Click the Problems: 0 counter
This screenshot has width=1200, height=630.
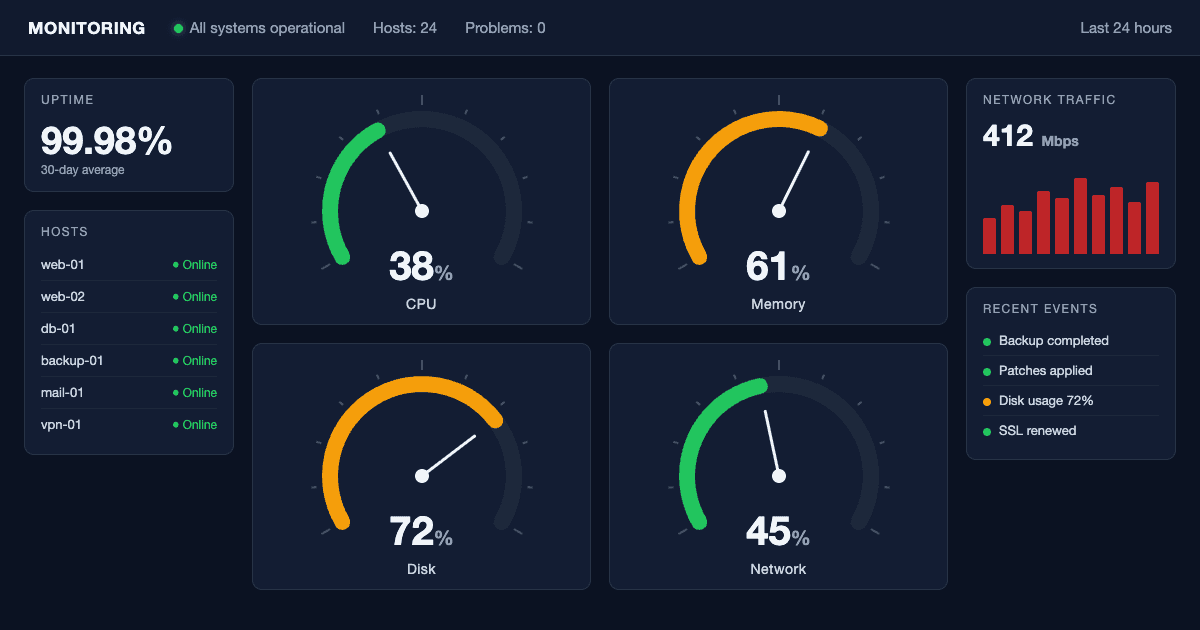(505, 28)
